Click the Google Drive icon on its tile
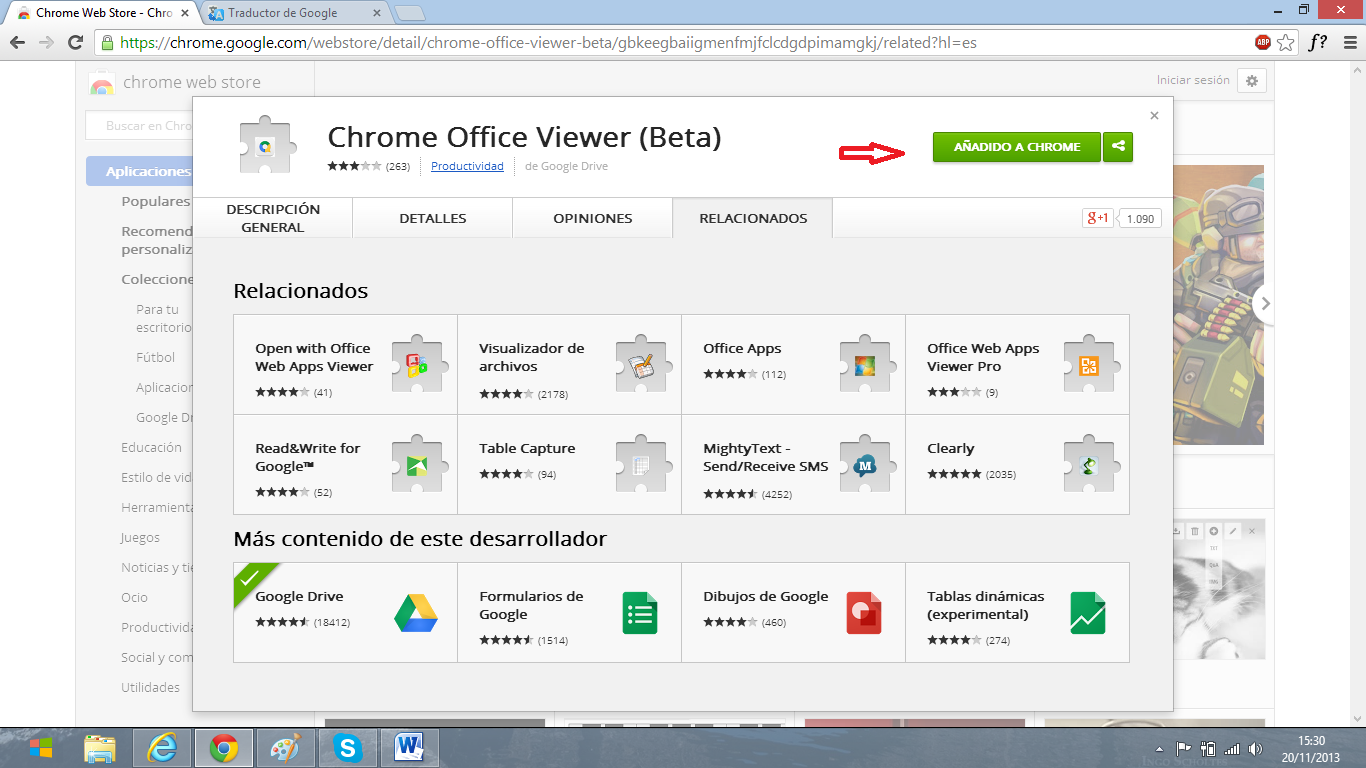The height and width of the screenshot is (768, 1366). pos(417,612)
